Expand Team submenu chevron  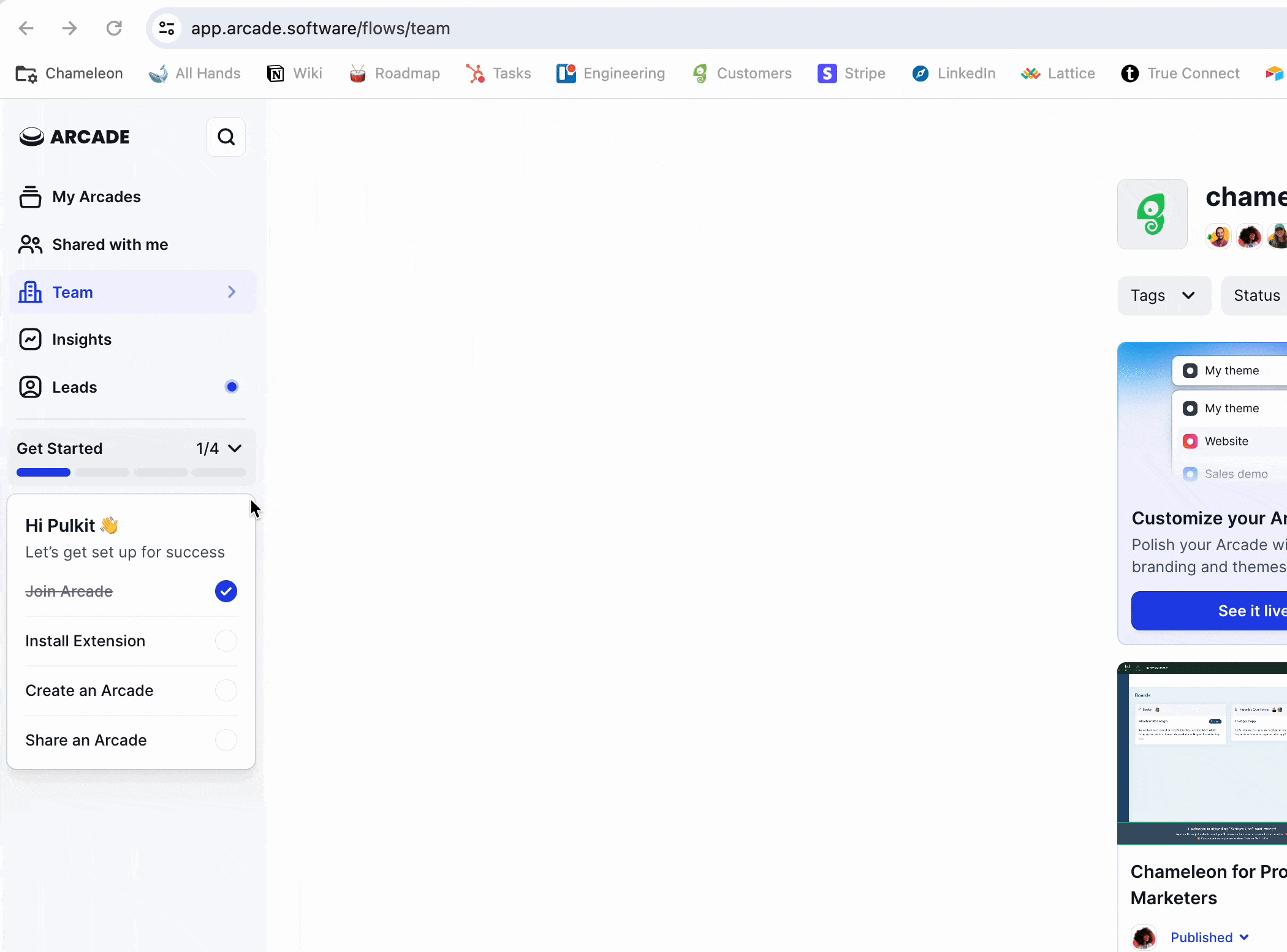(x=232, y=292)
